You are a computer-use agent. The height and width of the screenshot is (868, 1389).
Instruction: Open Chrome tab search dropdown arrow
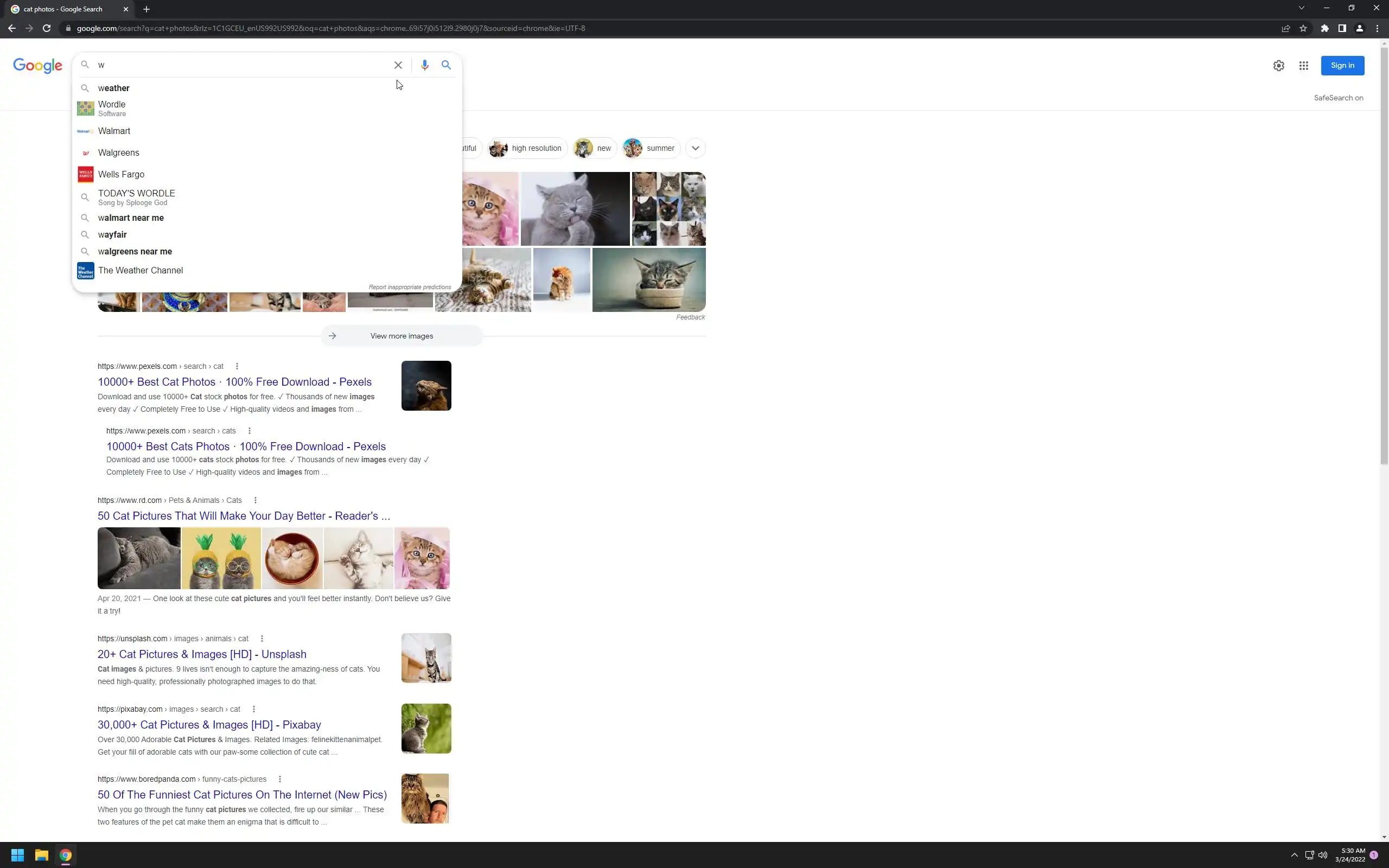[1301, 8]
